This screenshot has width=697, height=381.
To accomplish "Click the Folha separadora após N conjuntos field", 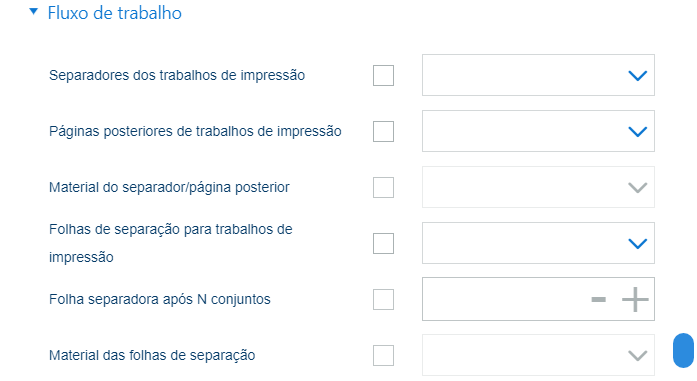I will pyautogui.click(x=538, y=299).
